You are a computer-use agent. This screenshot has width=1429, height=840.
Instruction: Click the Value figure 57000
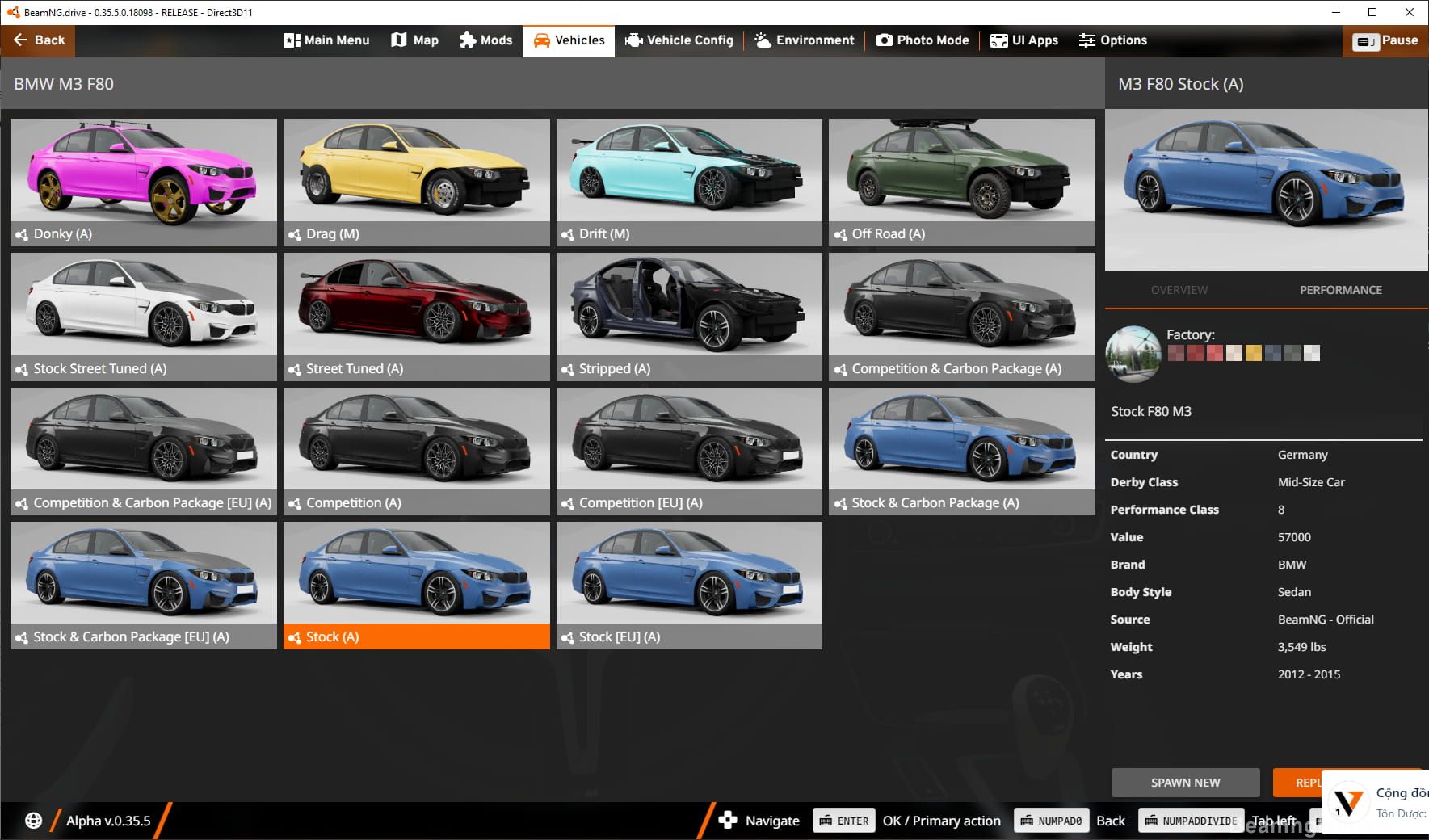point(1294,537)
